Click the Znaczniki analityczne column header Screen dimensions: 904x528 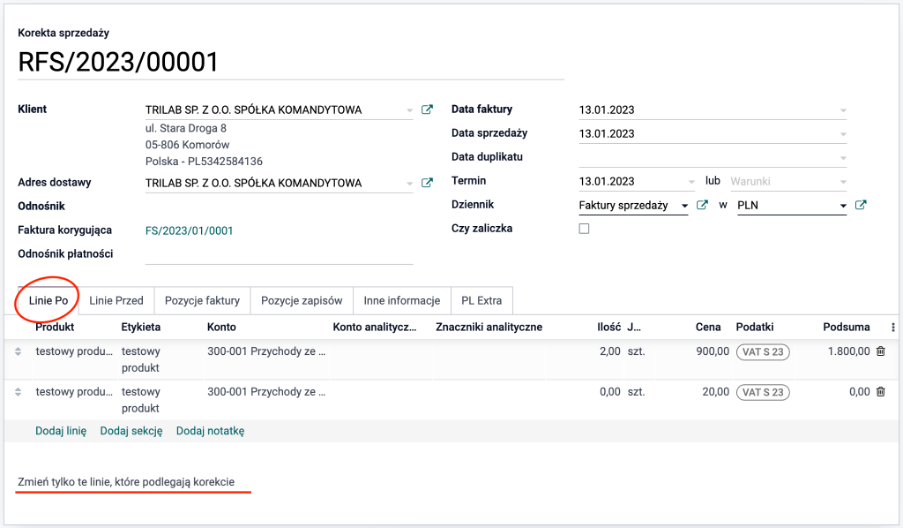point(489,327)
